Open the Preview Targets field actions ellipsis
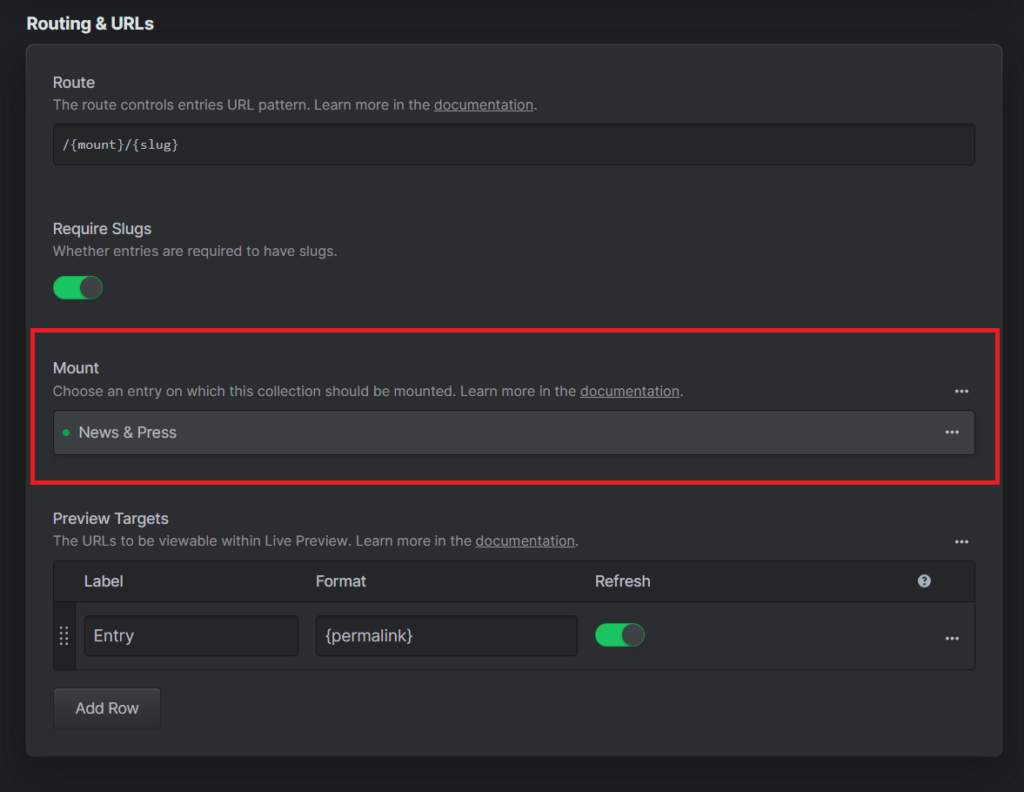 click(x=961, y=542)
